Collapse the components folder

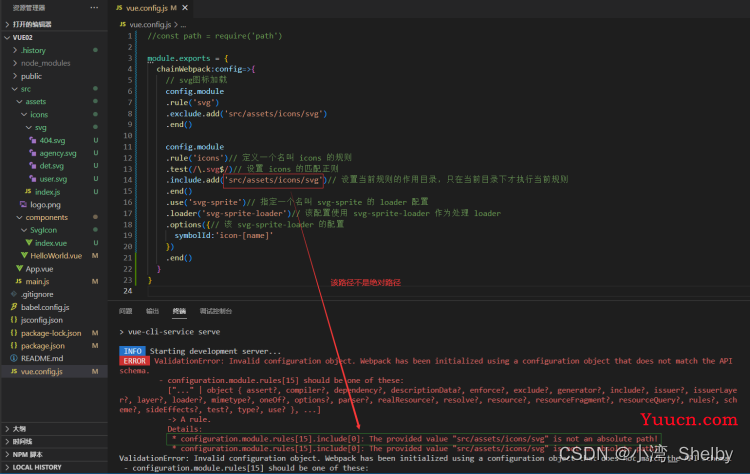[x=20, y=217]
